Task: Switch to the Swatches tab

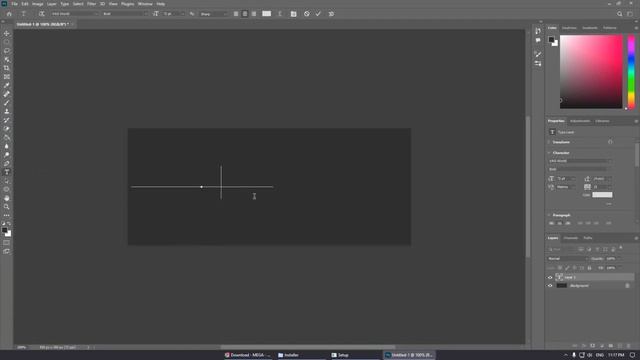Action: (x=569, y=28)
